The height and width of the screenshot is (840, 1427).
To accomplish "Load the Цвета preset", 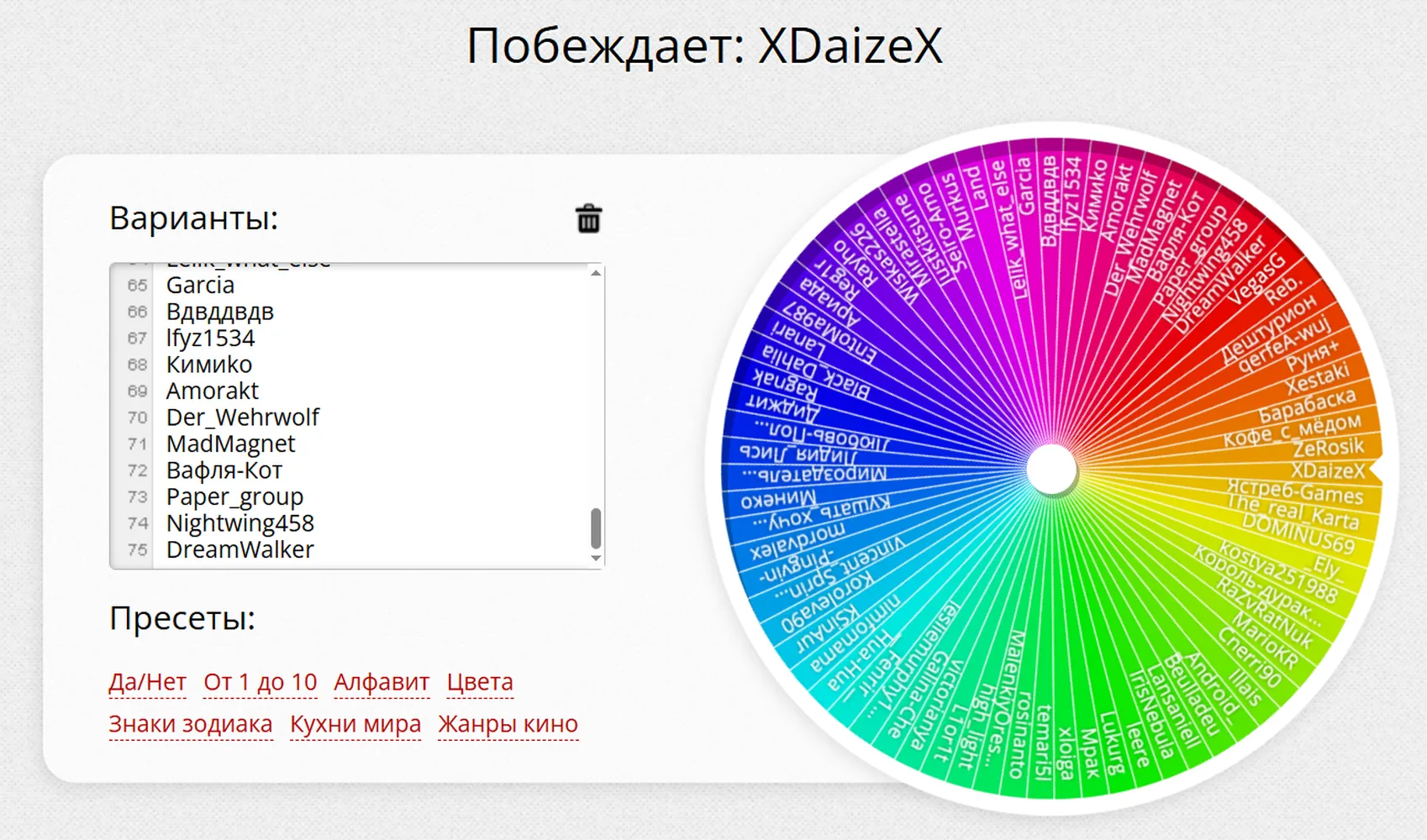I will point(480,682).
